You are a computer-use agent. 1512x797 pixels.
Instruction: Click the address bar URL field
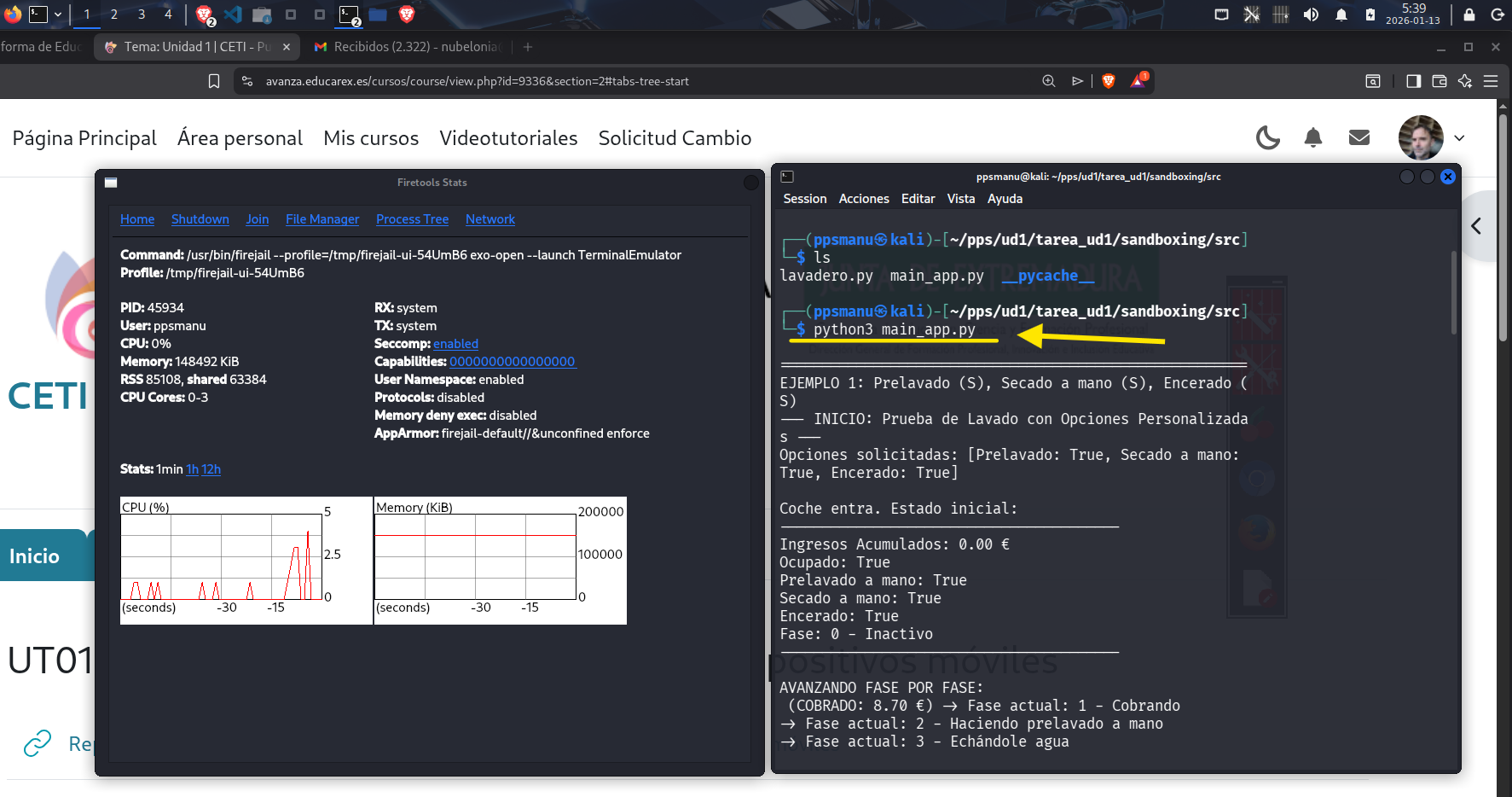click(x=648, y=81)
